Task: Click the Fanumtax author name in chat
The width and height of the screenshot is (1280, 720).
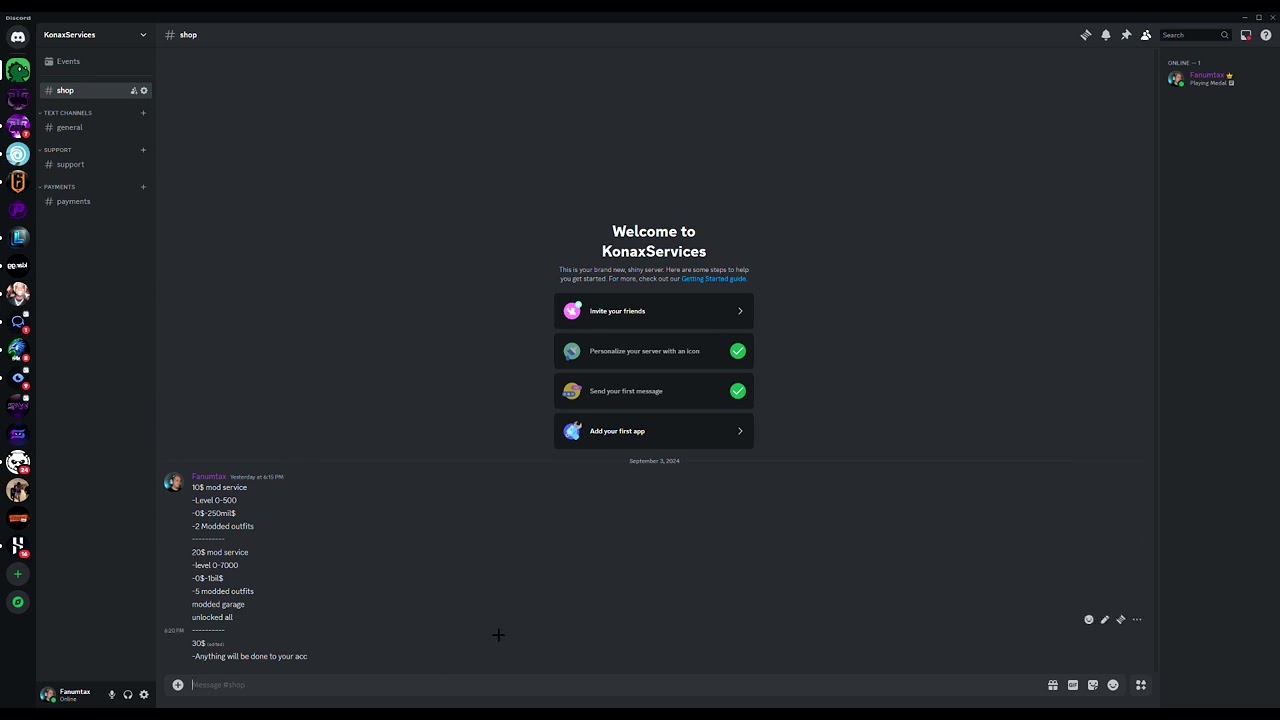Action: tap(209, 477)
